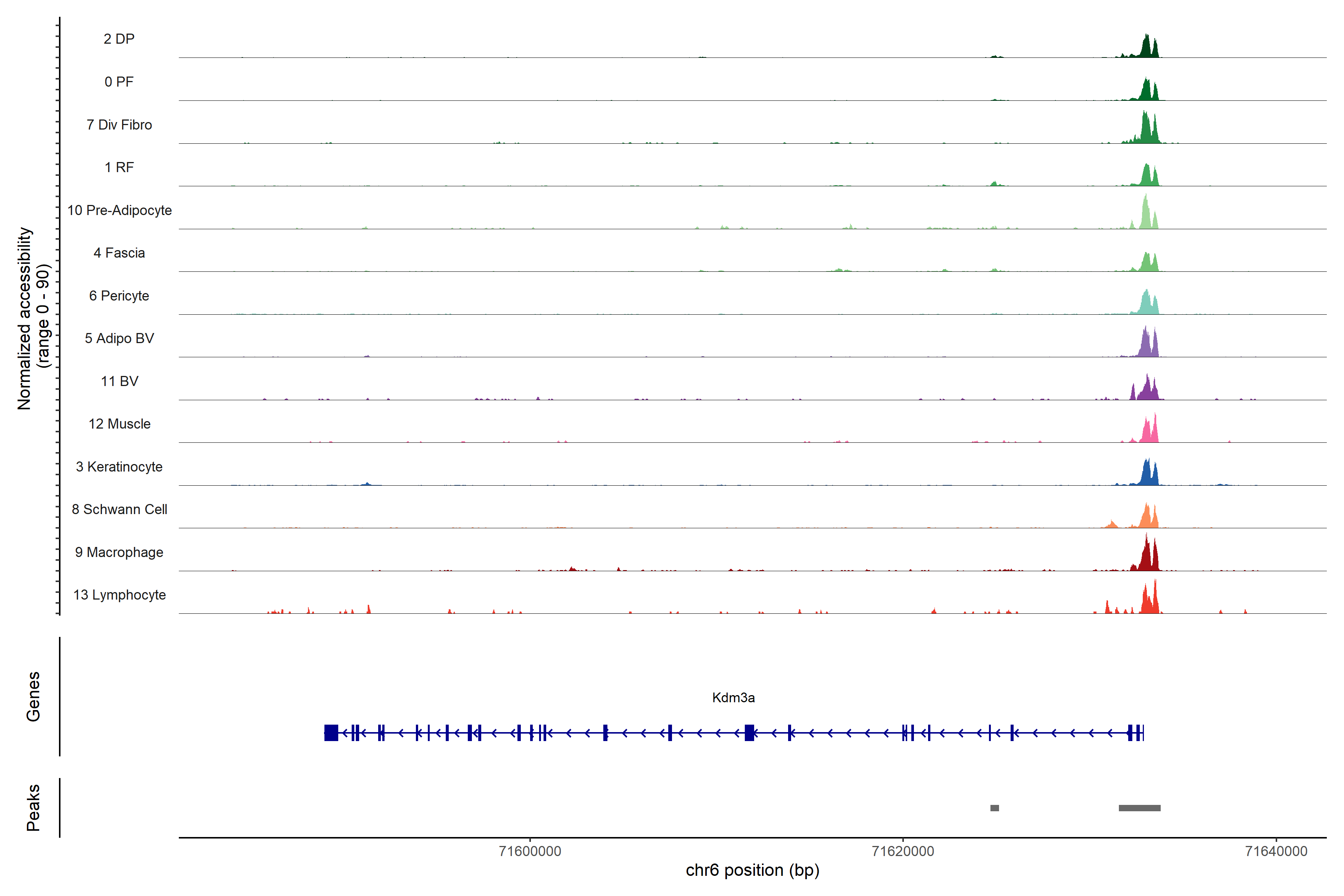Click the large Kdm3a exon at left end

[x=331, y=732]
